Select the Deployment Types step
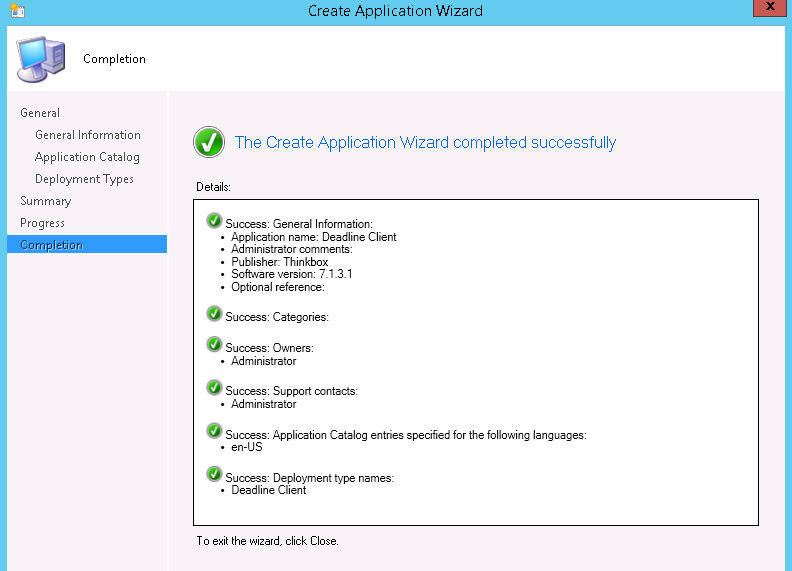Viewport: 792px width, 571px height. click(x=84, y=179)
